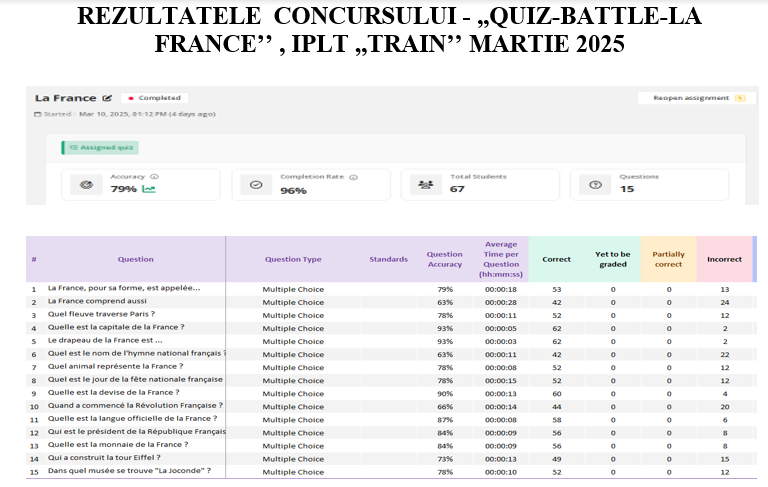Image resolution: width=768 pixels, height=487 pixels.
Task: Click the Assigned quiz tag
Action: (x=99, y=147)
